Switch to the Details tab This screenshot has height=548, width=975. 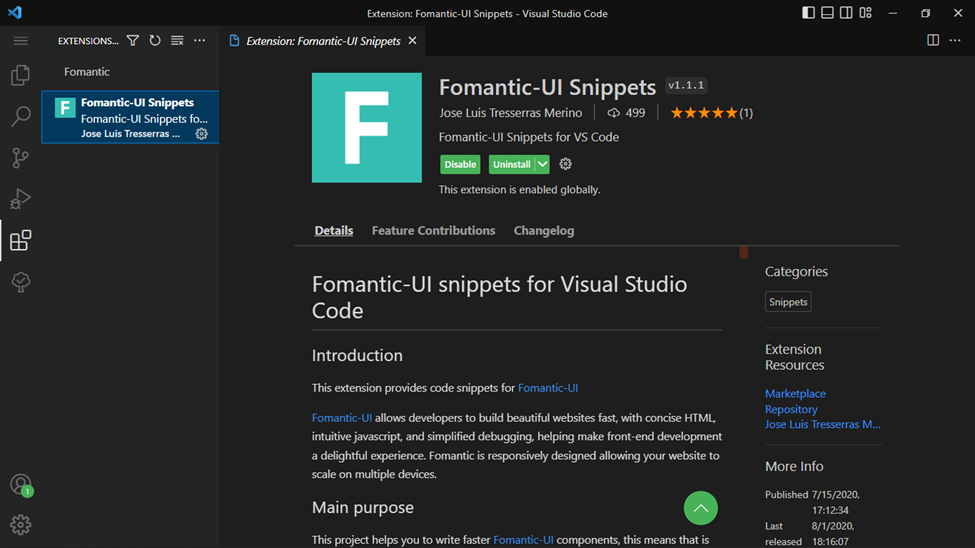tap(334, 230)
